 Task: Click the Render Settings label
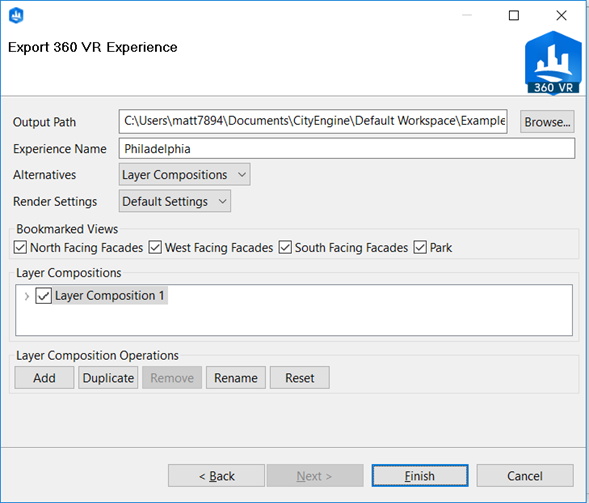(x=55, y=201)
